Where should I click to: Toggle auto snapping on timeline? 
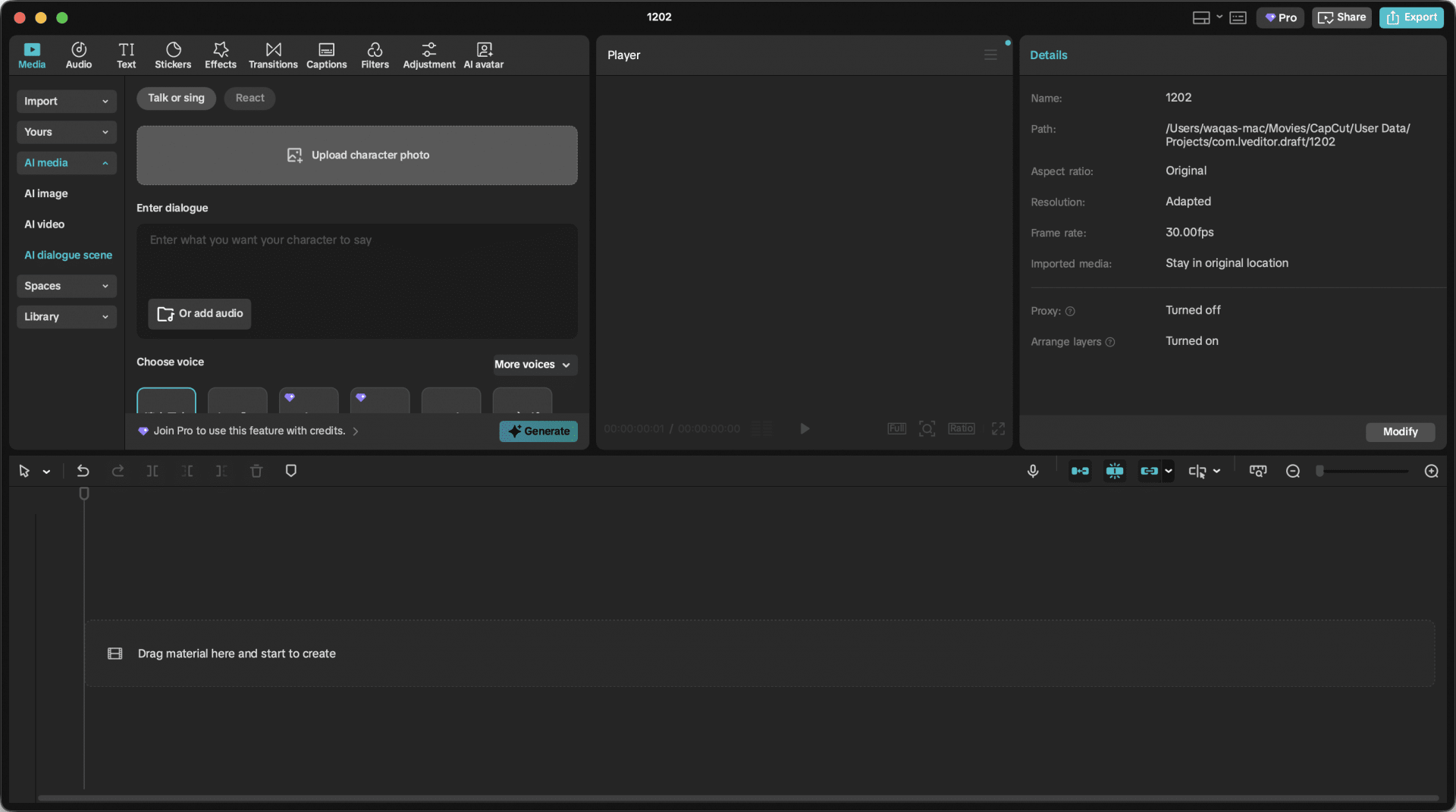[x=1114, y=471]
